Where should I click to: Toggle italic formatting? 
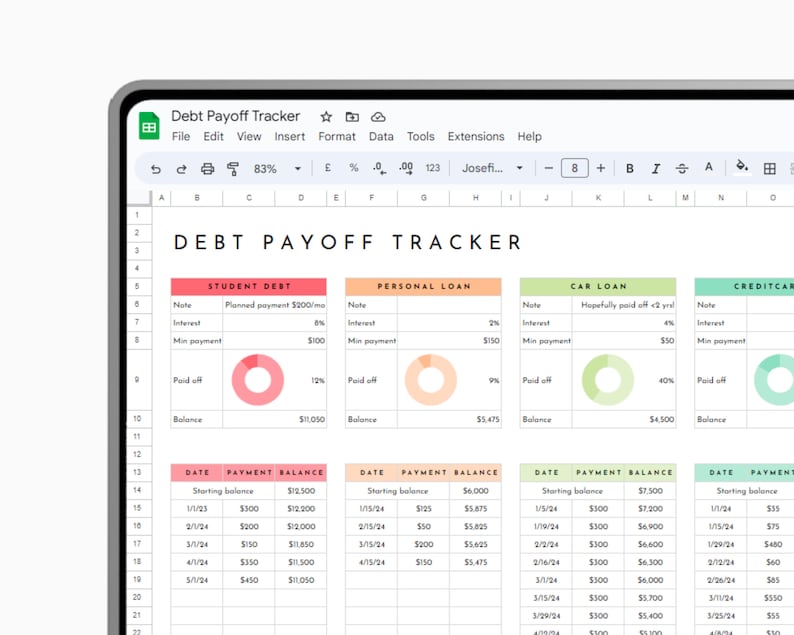pyautogui.click(x=656, y=169)
